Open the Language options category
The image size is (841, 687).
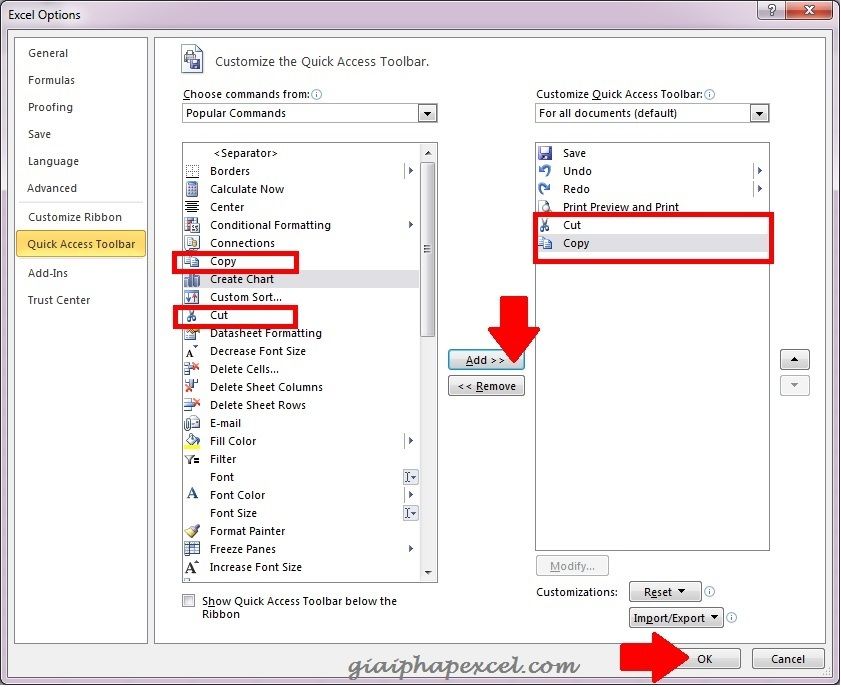[53, 161]
